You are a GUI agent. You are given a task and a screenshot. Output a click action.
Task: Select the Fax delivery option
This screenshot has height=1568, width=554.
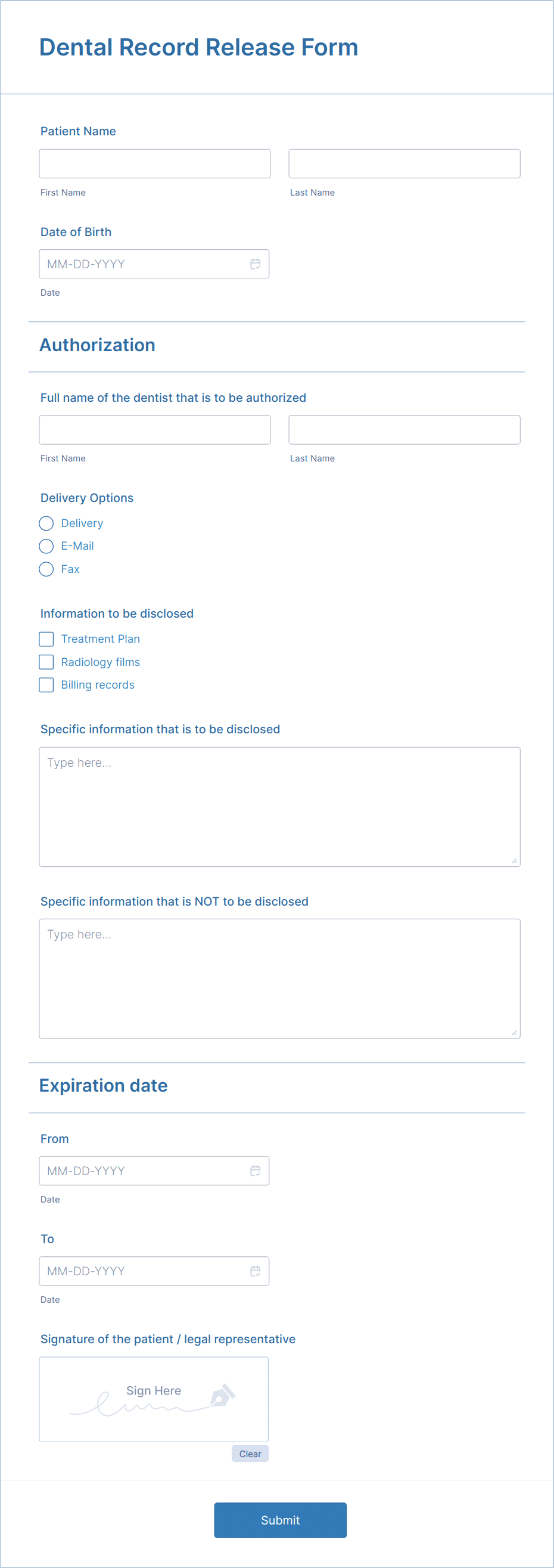click(x=46, y=569)
